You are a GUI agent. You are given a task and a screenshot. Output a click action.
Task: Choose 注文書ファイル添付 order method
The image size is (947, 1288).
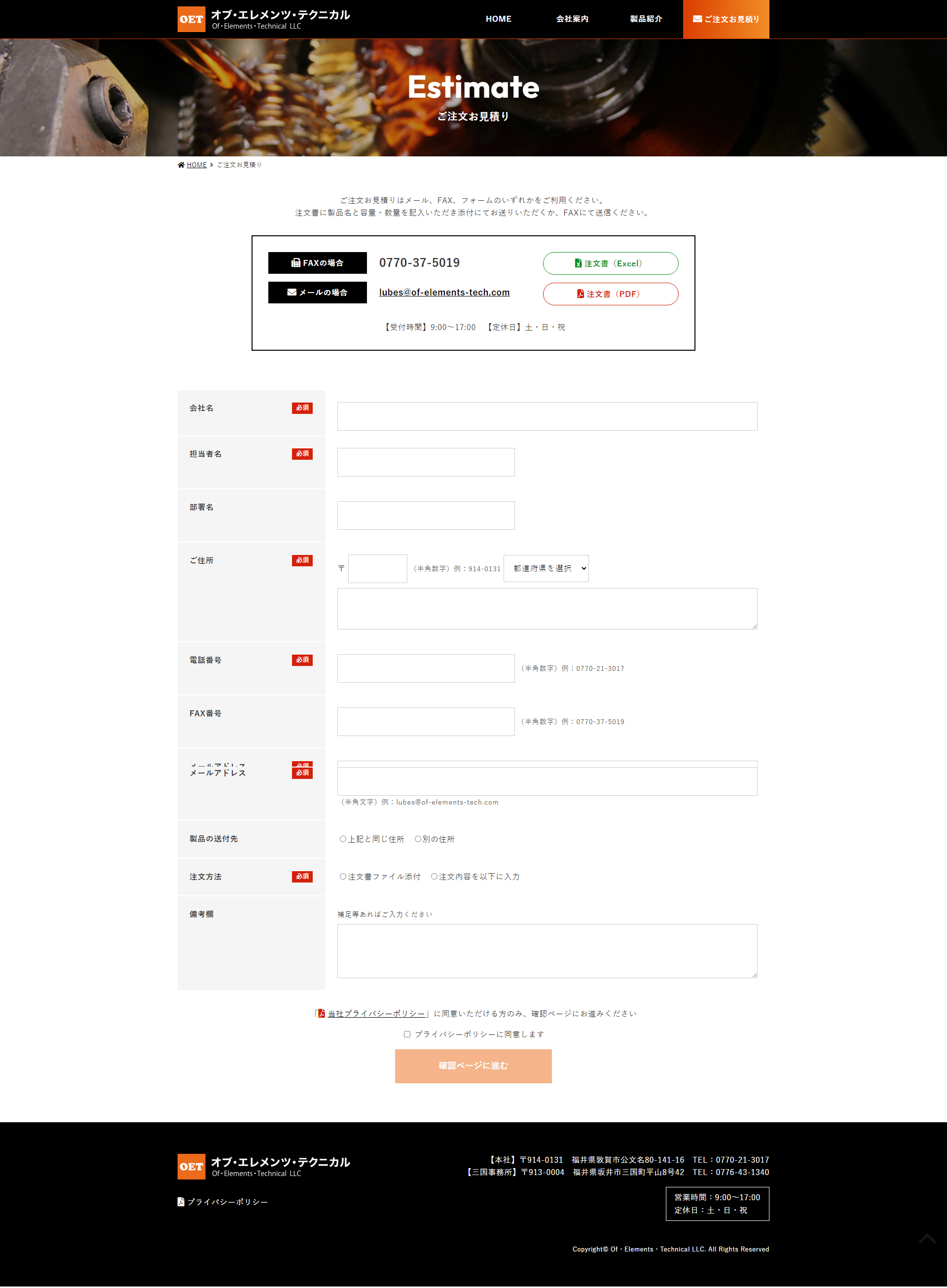click(x=343, y=877)
